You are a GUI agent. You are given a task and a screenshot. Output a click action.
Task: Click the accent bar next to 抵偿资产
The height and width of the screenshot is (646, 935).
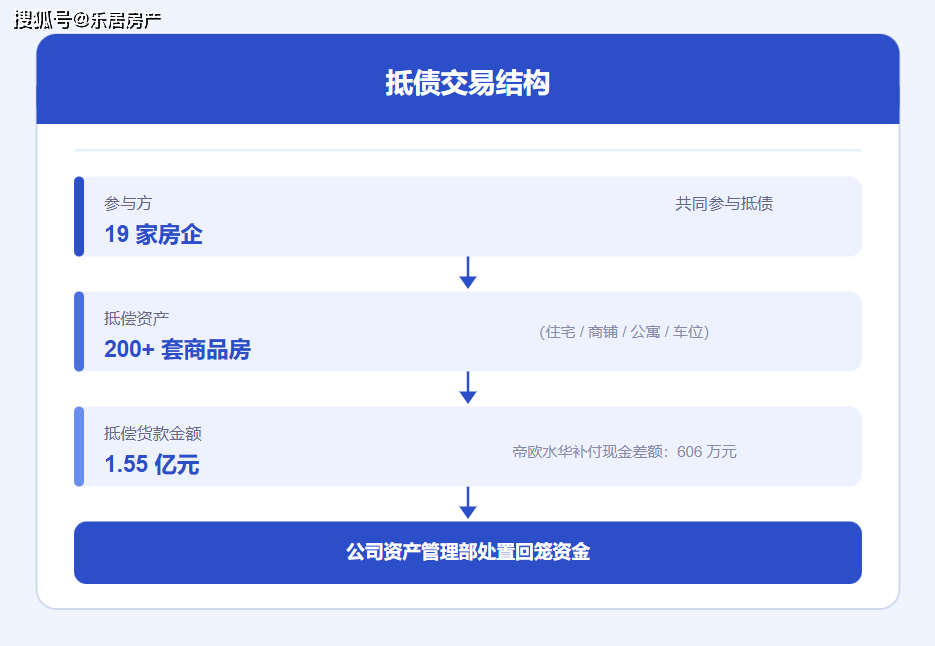pos(78,332)
